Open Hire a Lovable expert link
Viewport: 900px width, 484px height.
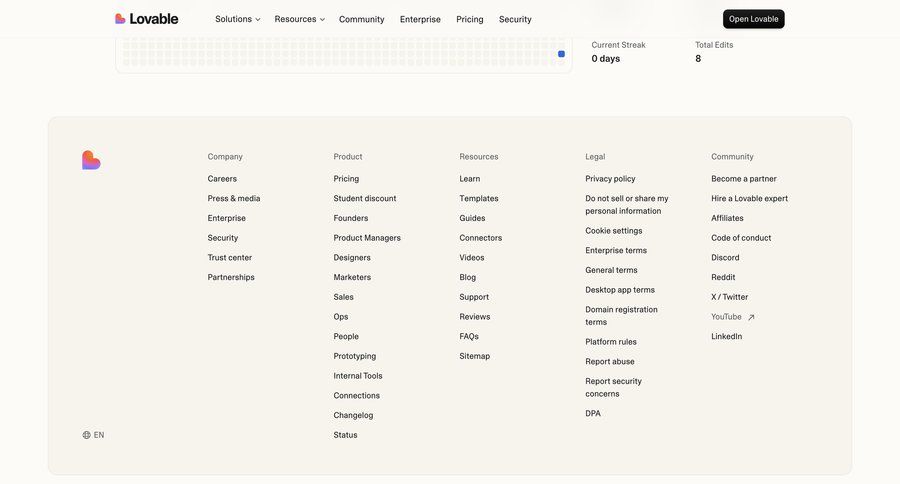[749, 198]
